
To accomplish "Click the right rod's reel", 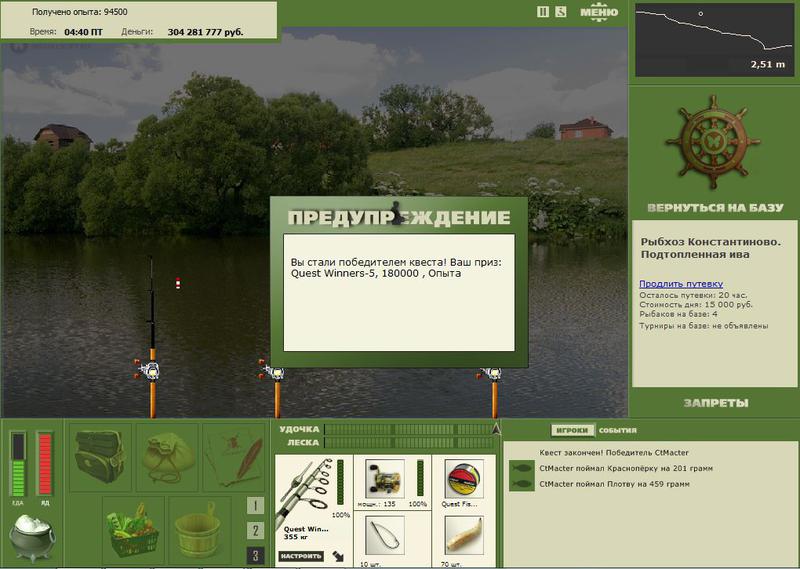I will pyautogui.click(x=491, y=374).
